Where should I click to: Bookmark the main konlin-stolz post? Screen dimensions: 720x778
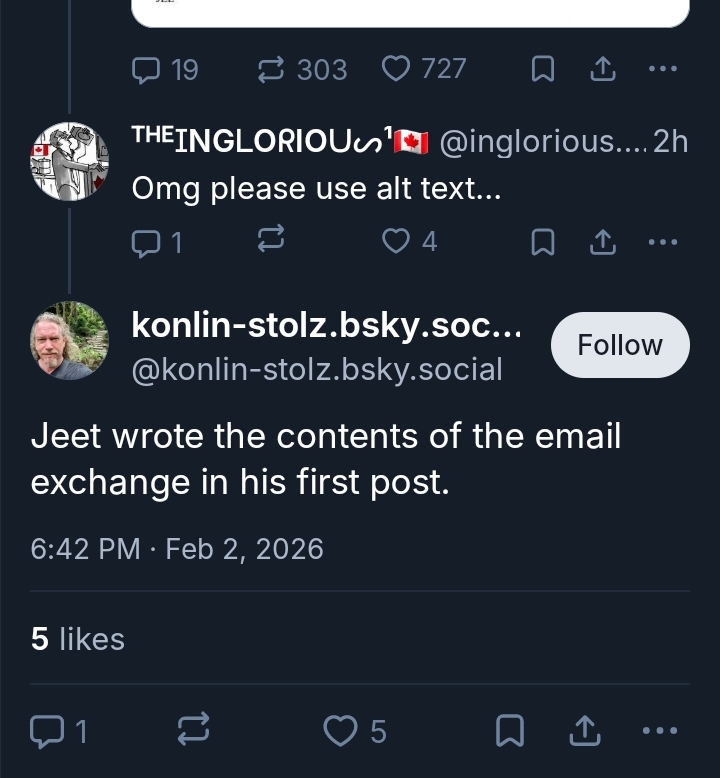tap(510, 732)
